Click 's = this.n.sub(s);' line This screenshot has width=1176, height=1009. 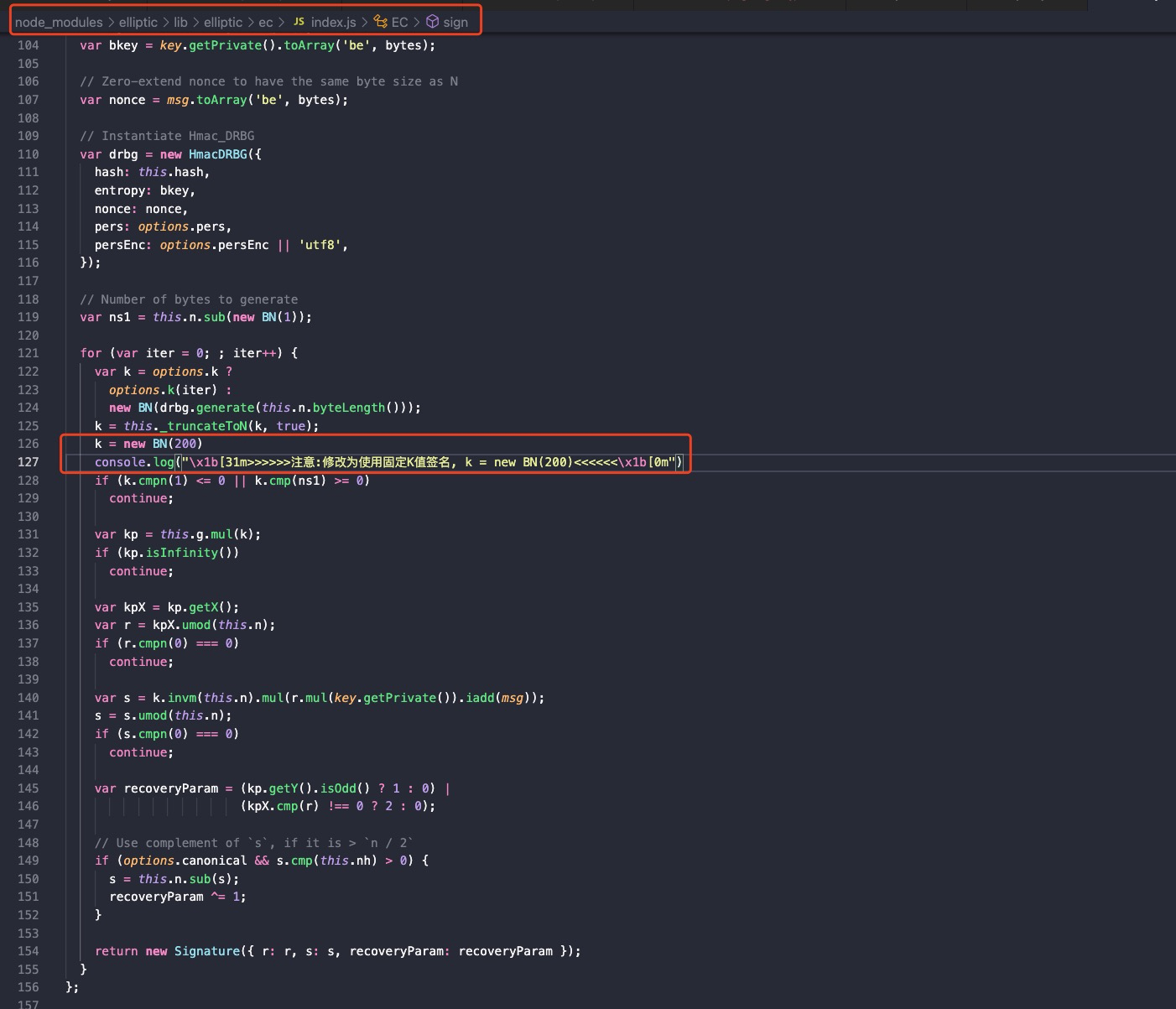pos(174,879)
